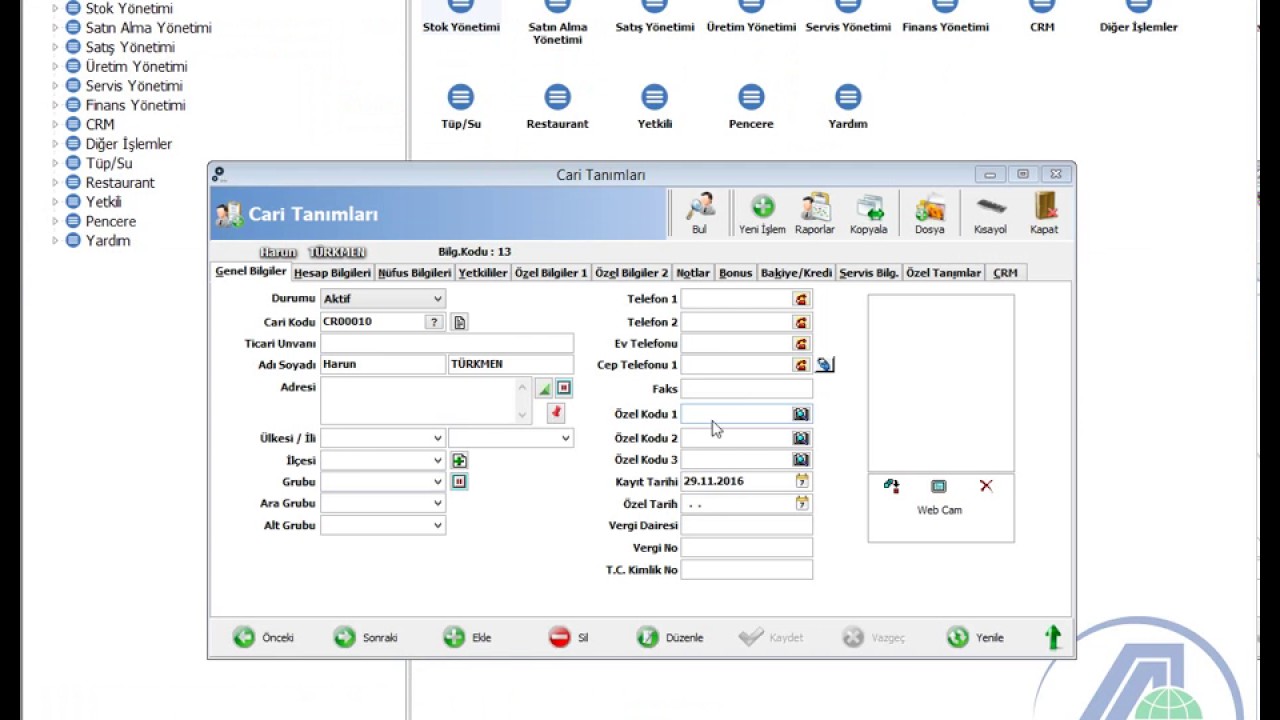
Task: Click the Kısayol shortcut icon
Action: coord(990,208)
